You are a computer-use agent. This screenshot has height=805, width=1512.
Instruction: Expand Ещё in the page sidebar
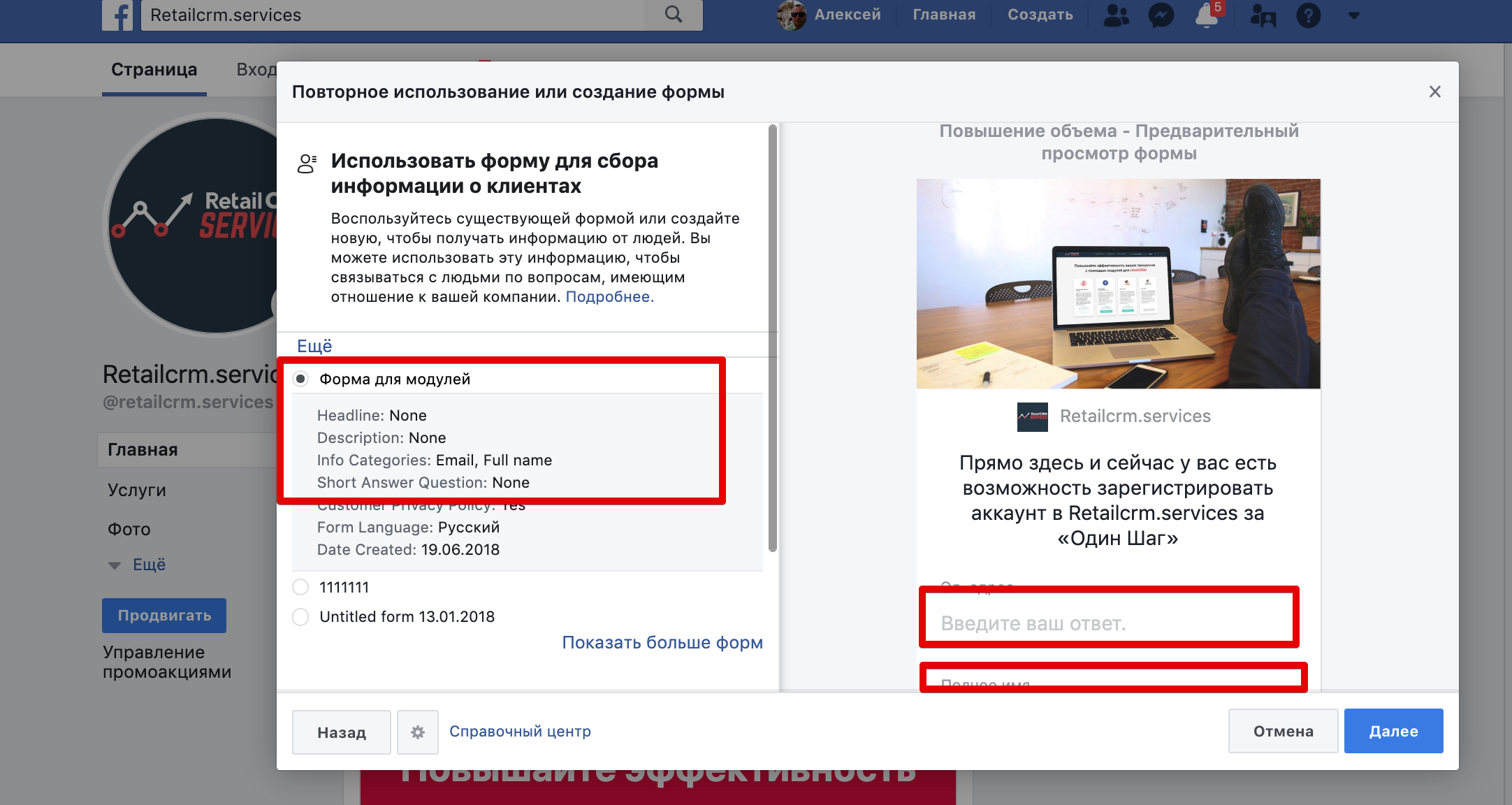pos(149,564)
